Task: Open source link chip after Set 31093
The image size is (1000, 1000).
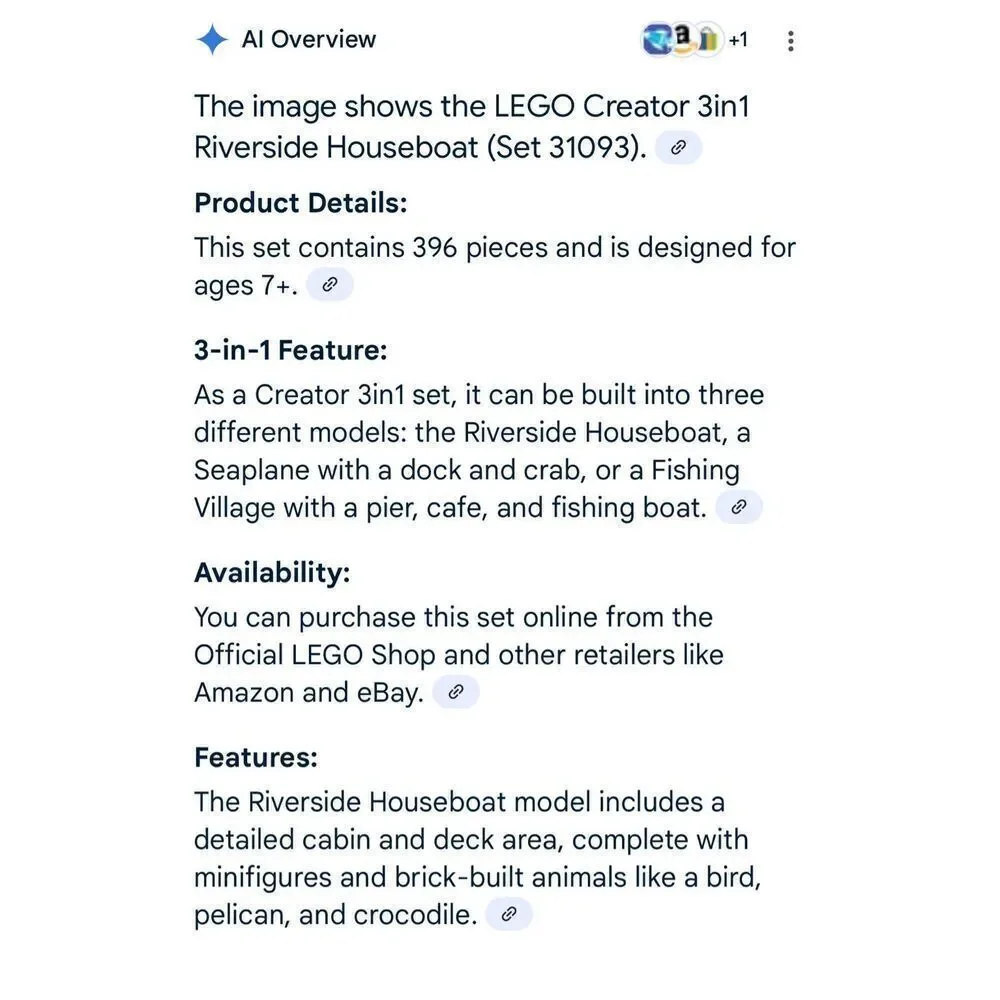Action: point(679,147)
